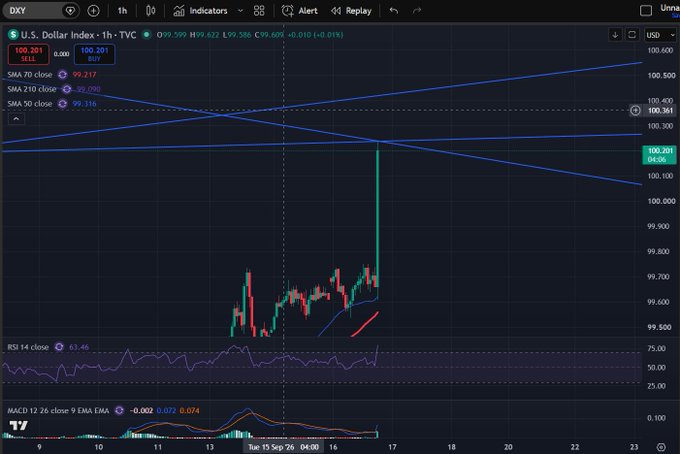Open the Indicators dialog via its label
Image resolution: width=680 pixels, height=454 pixels.
pos(208,10)
